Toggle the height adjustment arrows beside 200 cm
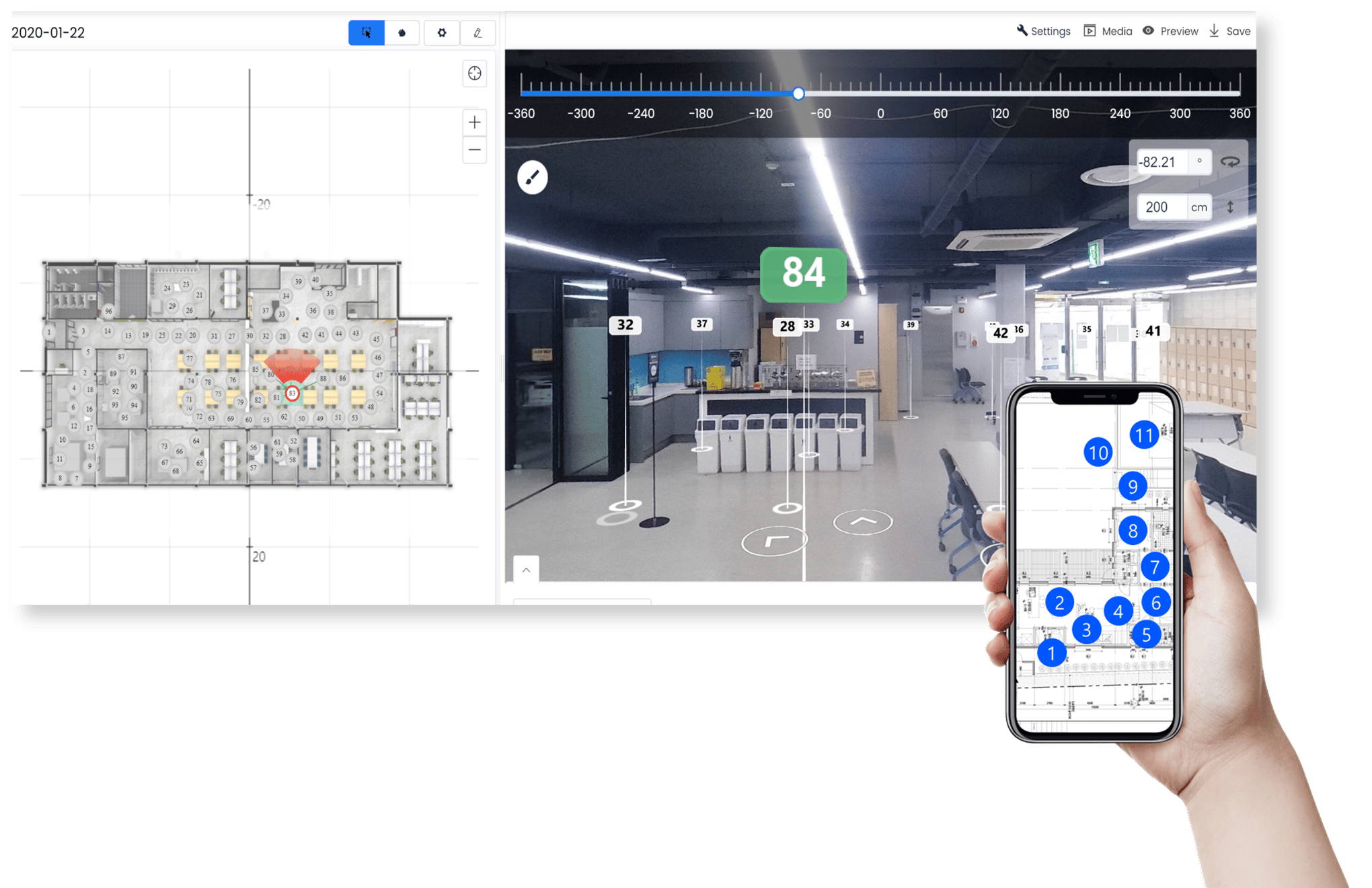The image size is (1372, 888). (1230, 207)
